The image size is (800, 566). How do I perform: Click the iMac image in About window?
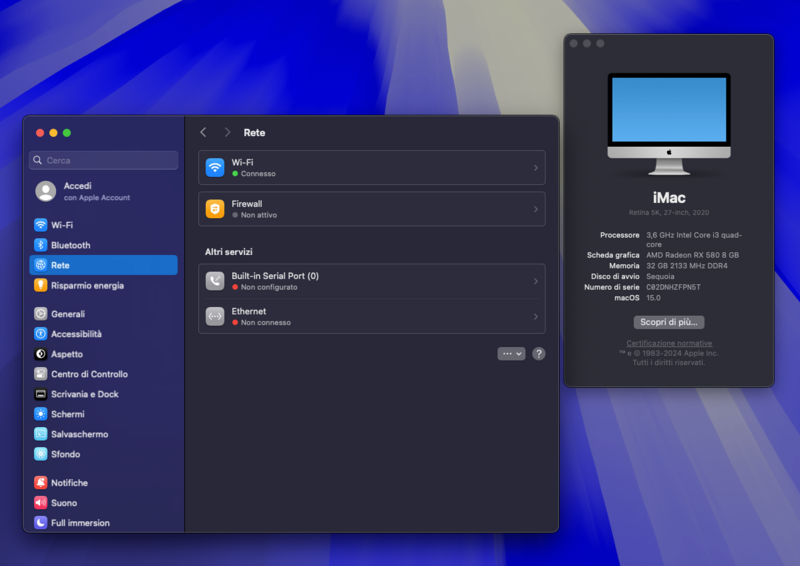pos(669,124)
